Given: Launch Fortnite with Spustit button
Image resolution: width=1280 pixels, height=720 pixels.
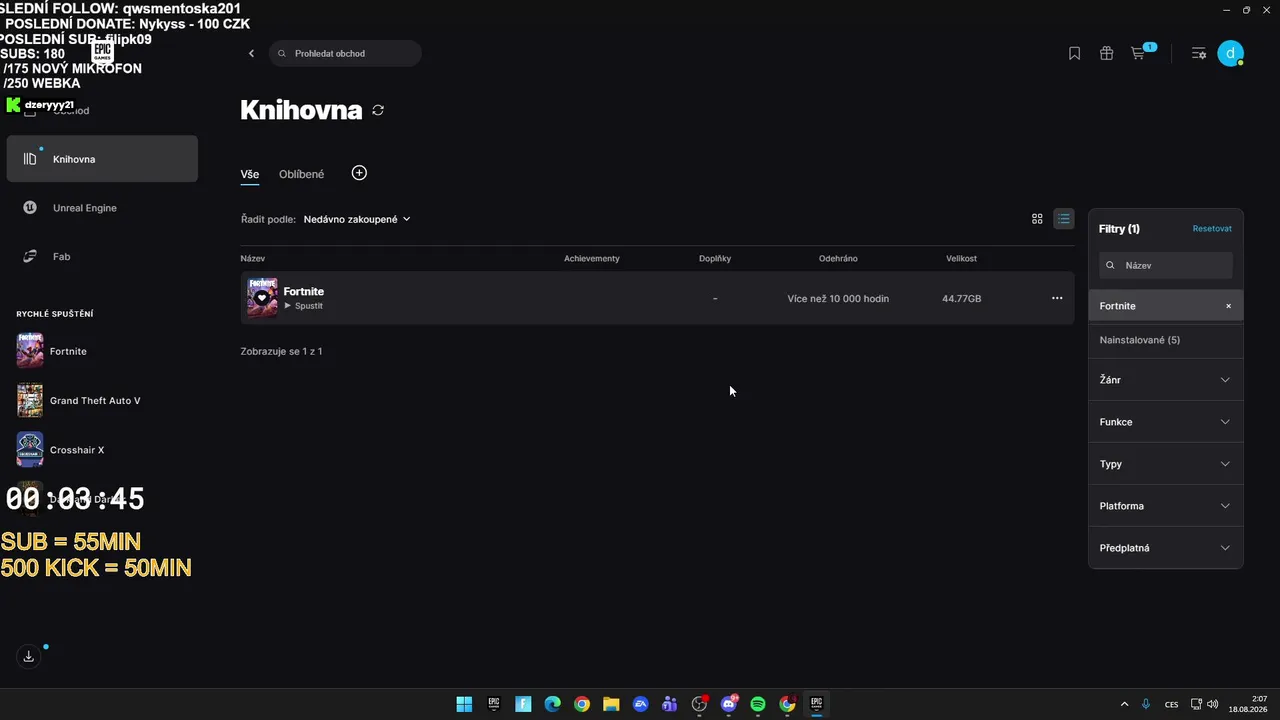Looking at the screenshot, I should coord(304,306).
